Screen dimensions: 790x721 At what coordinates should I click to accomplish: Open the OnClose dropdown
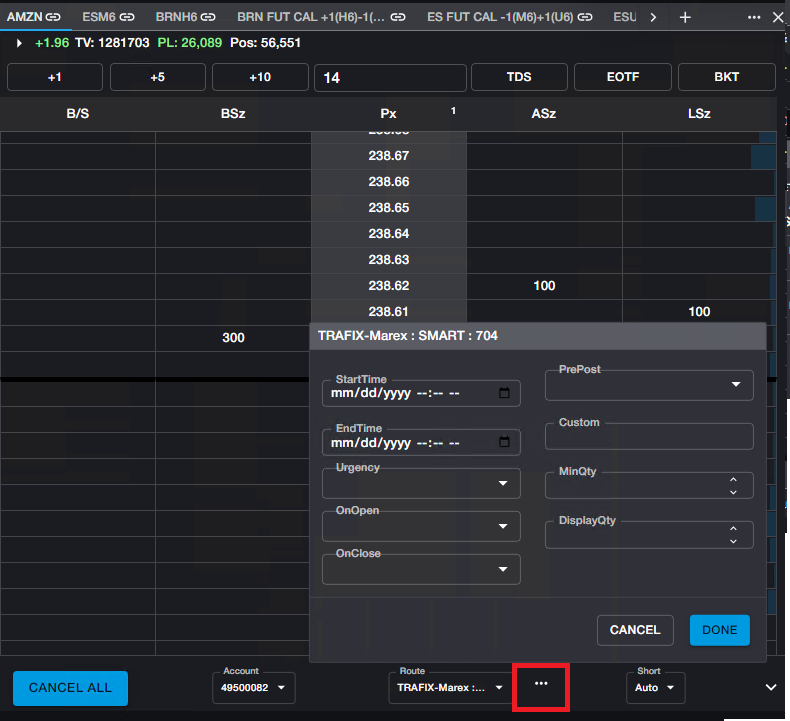421,570
